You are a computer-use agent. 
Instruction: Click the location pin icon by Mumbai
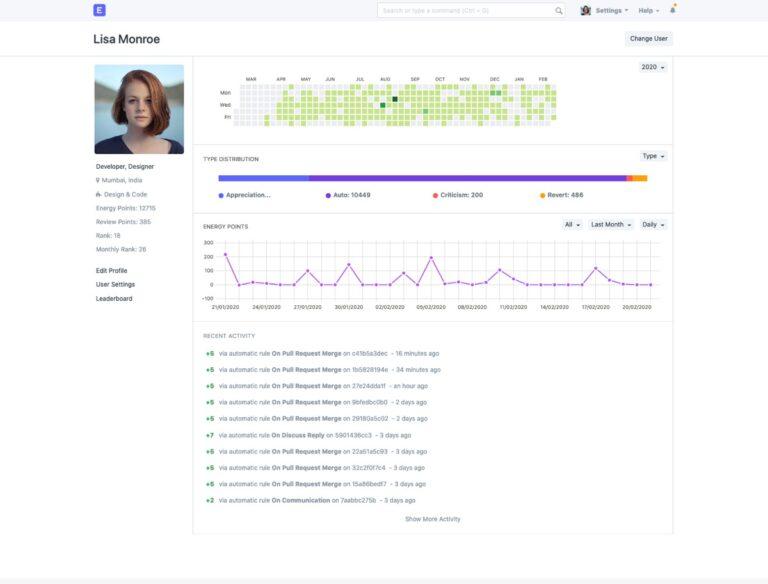(x=97, y=180)
